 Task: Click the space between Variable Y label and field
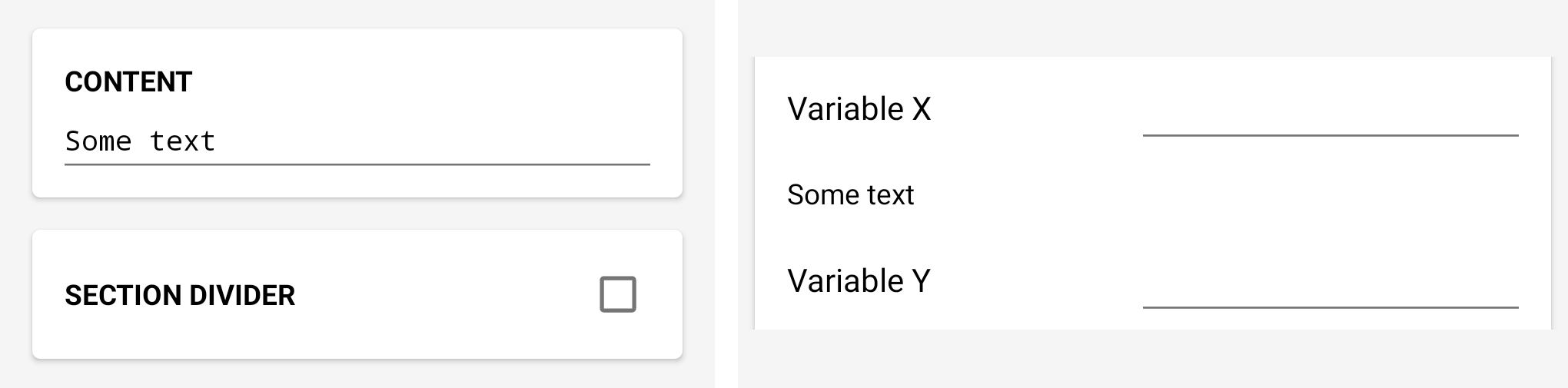click(1038, 281)
